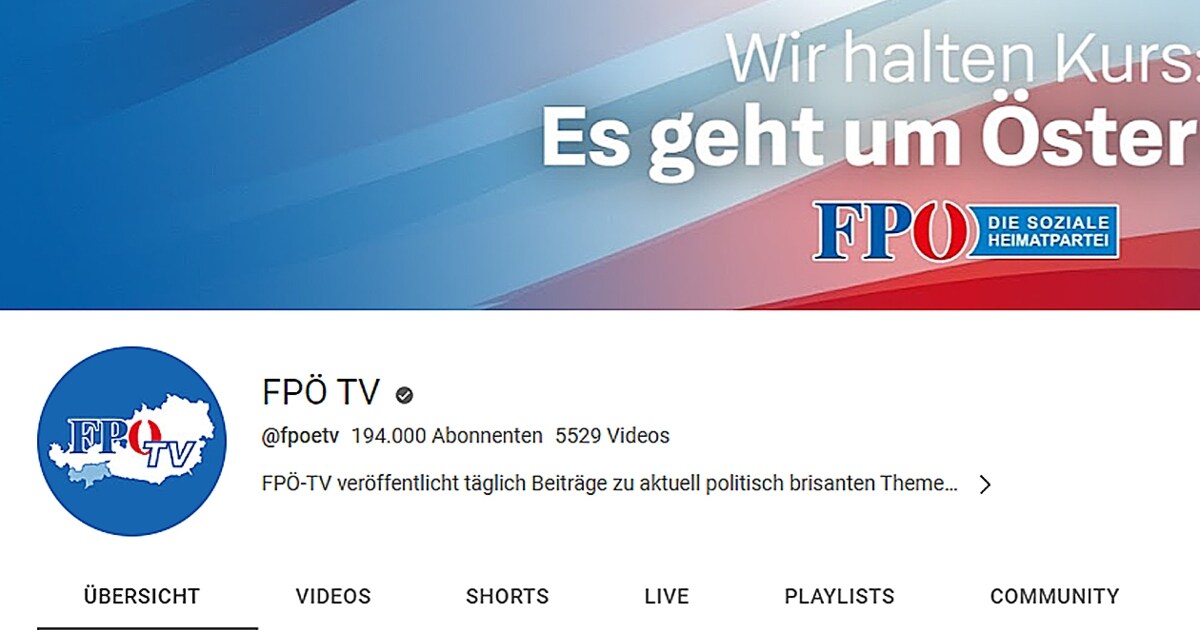Click the 'Wir halten Kurs' banner headline
Viewport: 1200px width, 630px height.
point(961,60)
